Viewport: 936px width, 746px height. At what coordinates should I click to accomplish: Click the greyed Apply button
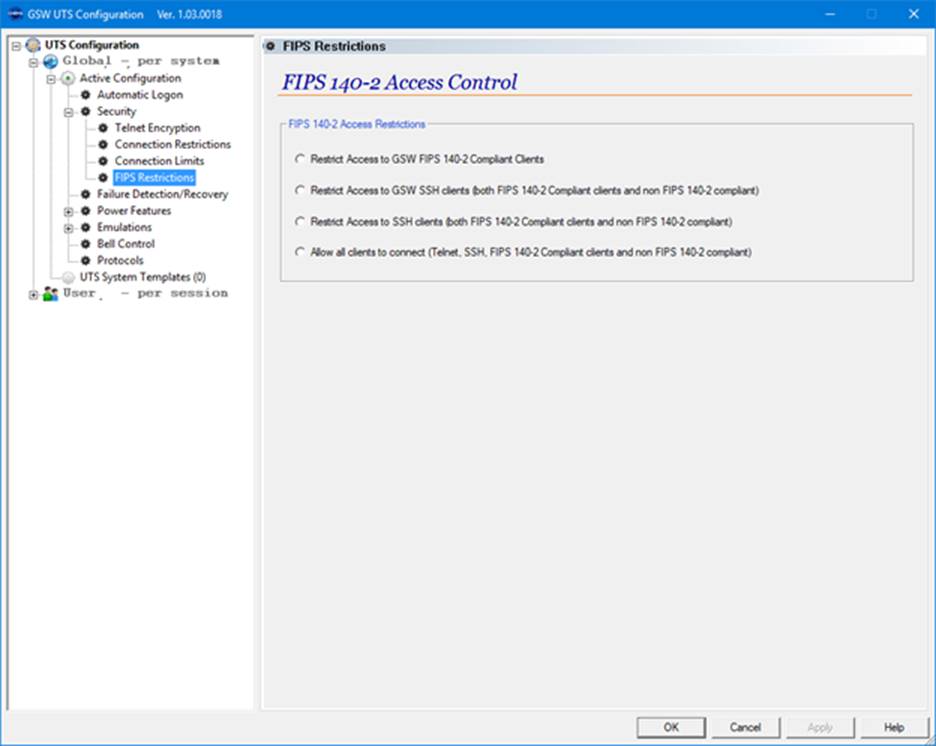(x=820, y=727)
